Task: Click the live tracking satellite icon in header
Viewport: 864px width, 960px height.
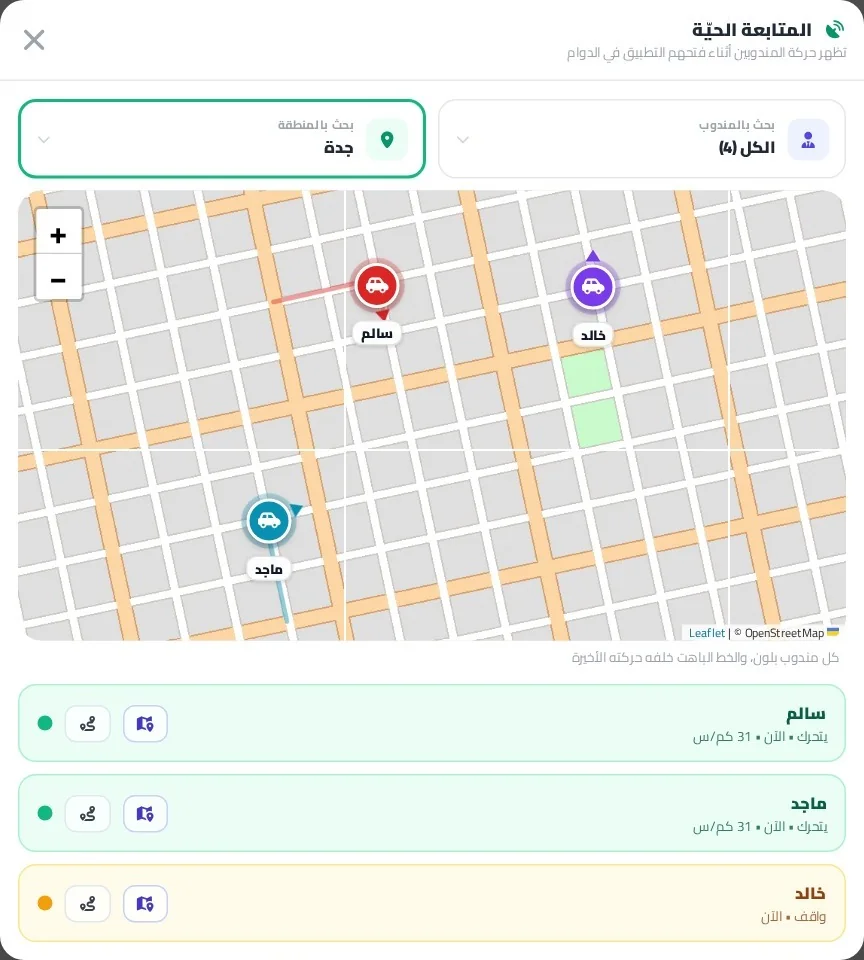Action: (x=835, y=29)
